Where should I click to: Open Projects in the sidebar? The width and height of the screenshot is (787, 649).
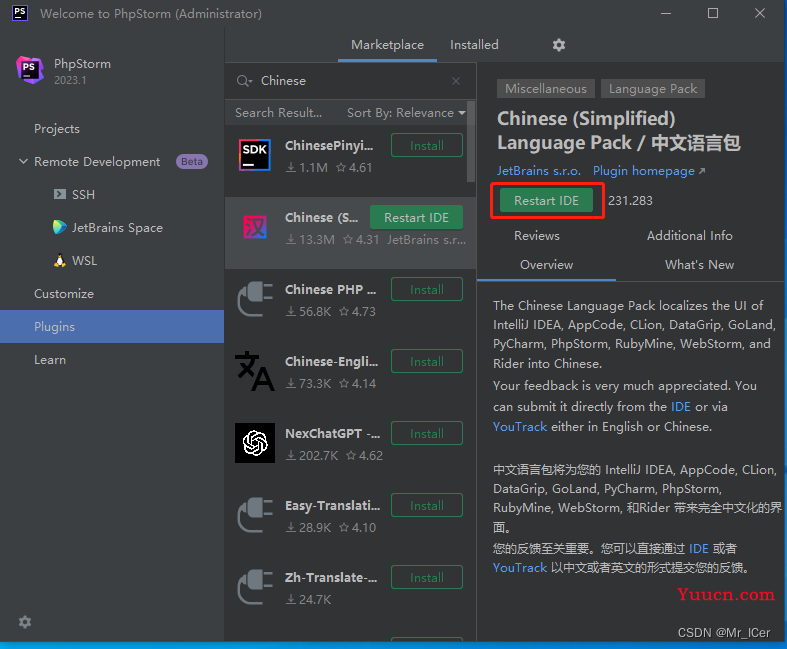(57, 129)
